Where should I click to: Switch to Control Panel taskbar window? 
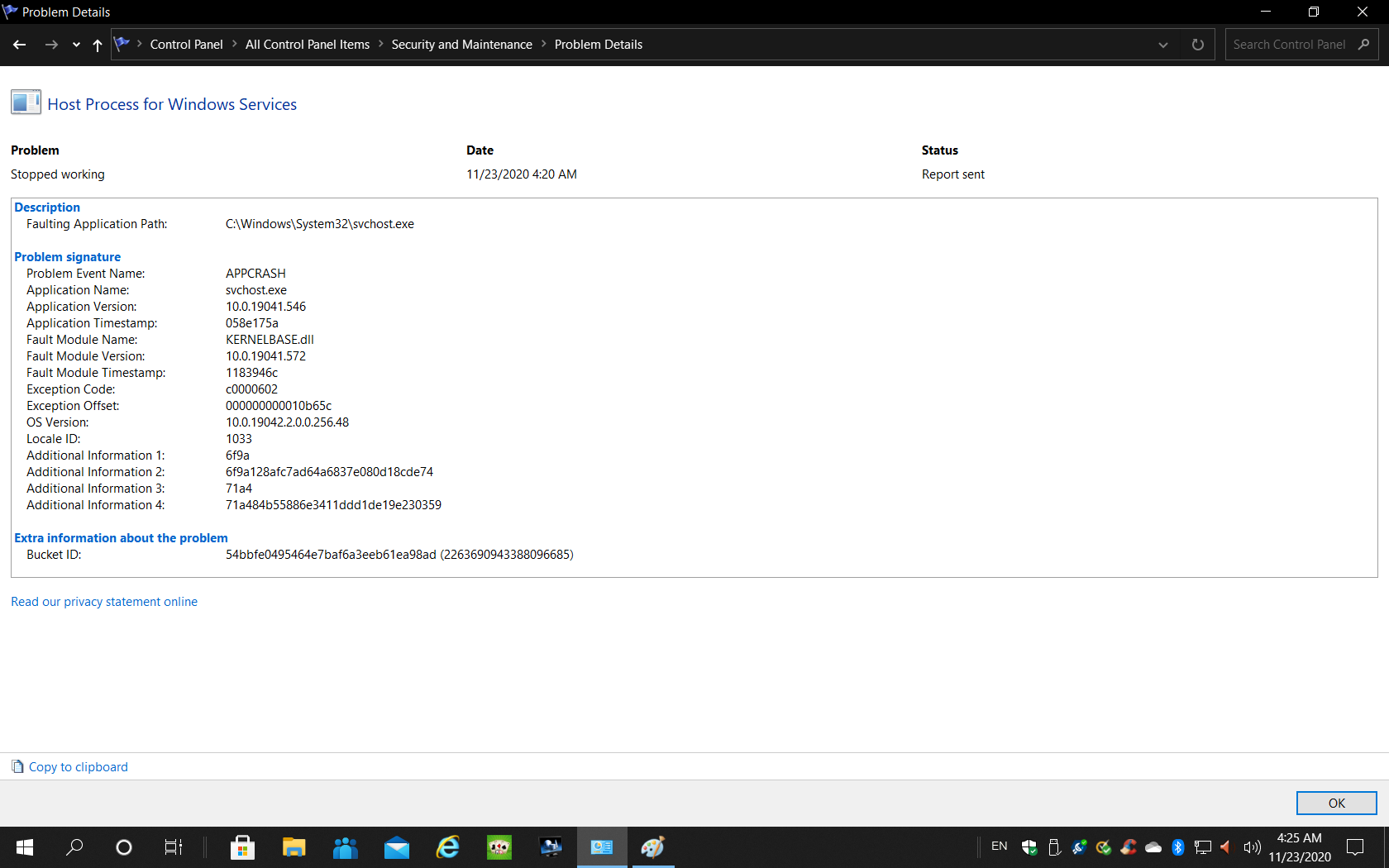(x=602, y=847)
